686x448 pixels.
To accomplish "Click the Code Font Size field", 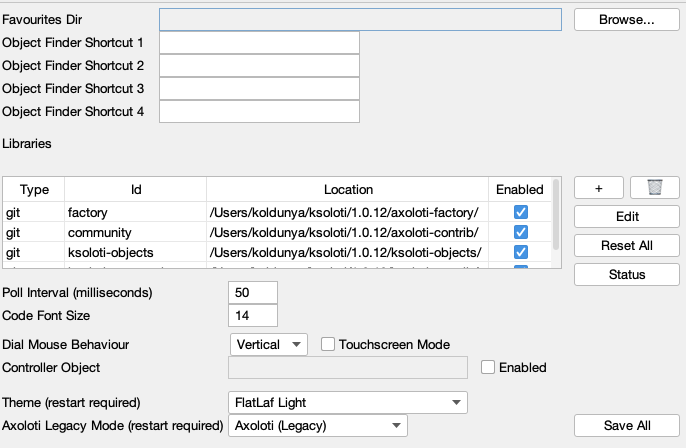I will tap(253, 315).
